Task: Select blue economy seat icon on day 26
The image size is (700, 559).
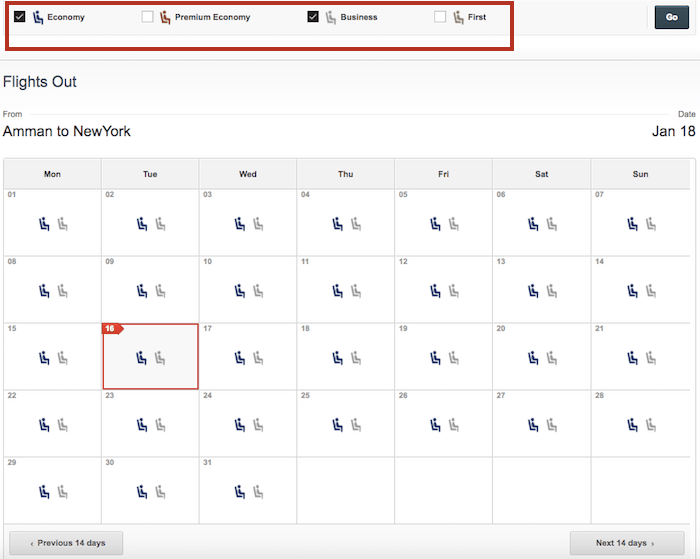Action: (435, 425)
